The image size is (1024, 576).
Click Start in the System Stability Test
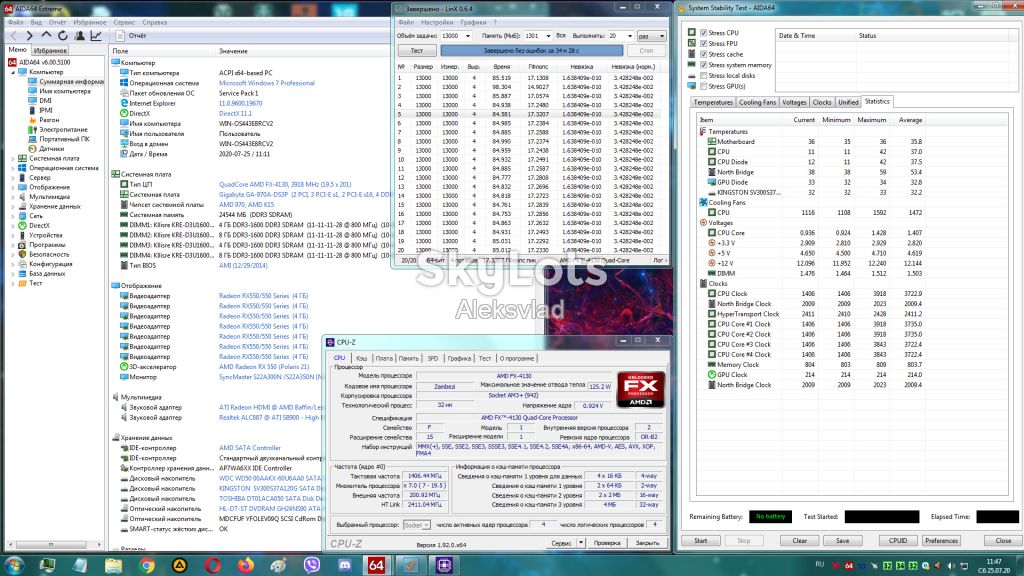(x=701, y=541)
